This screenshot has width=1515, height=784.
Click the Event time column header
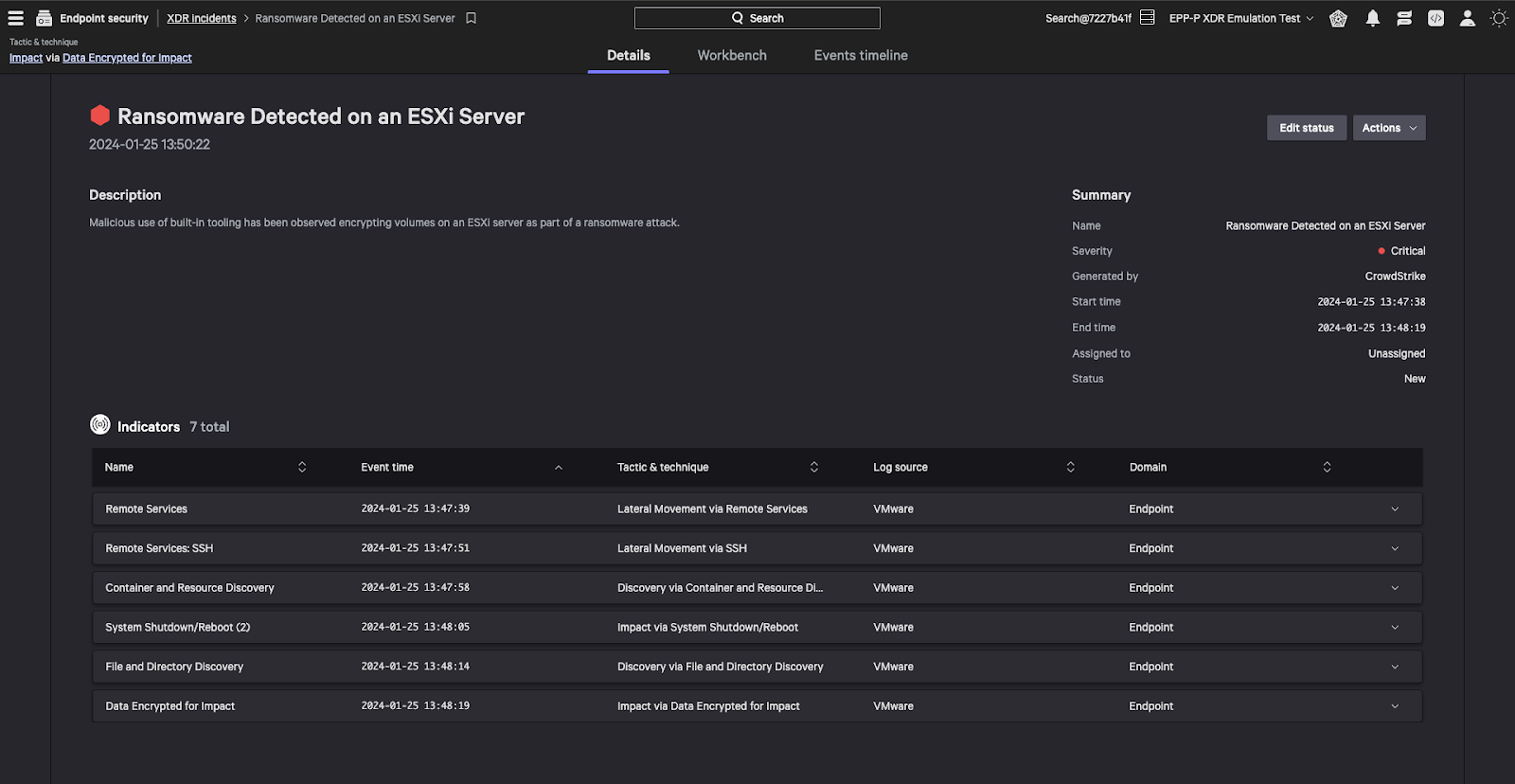(x=387, y=467)
